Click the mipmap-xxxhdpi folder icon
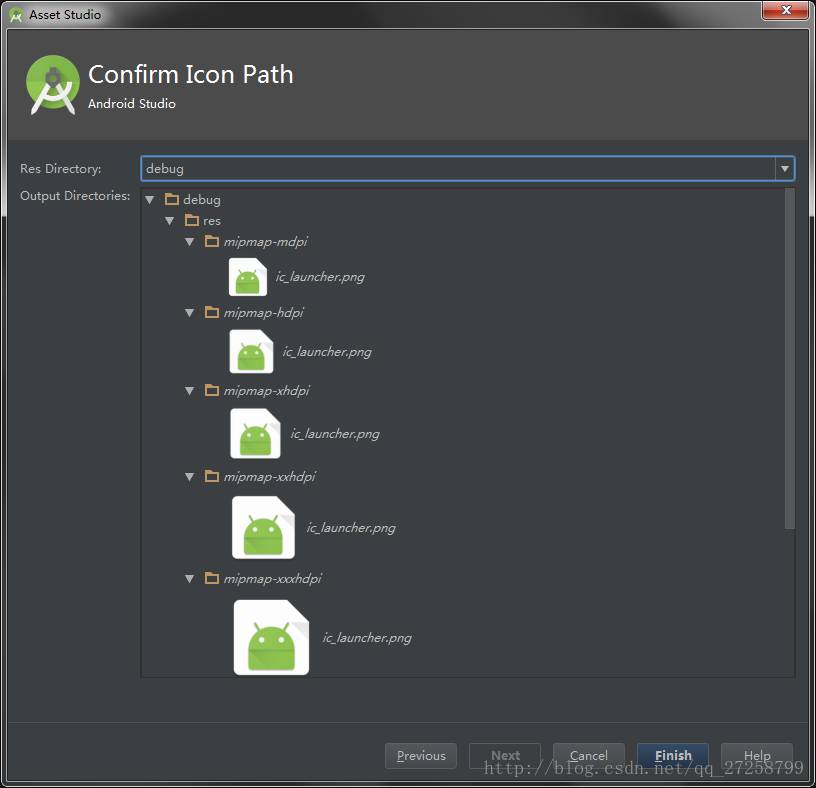 click(x=212, y=578)
